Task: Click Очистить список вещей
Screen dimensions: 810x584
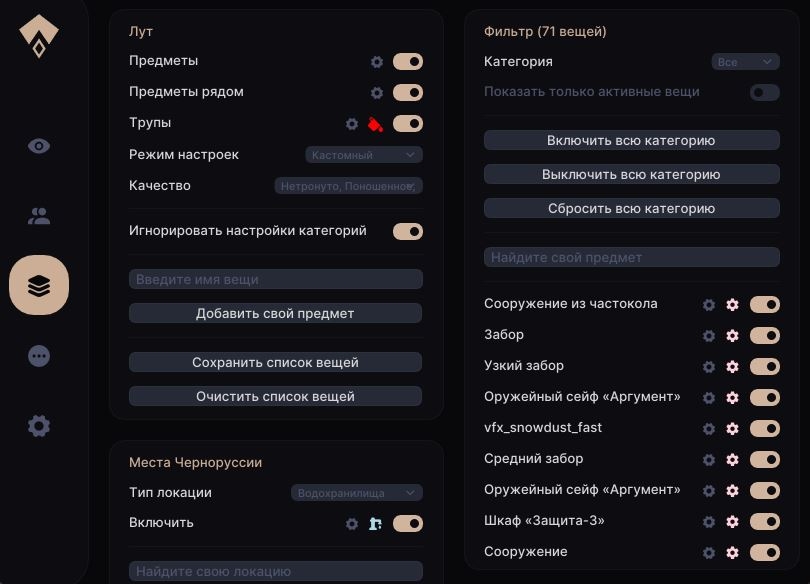Action: point(276,396)
